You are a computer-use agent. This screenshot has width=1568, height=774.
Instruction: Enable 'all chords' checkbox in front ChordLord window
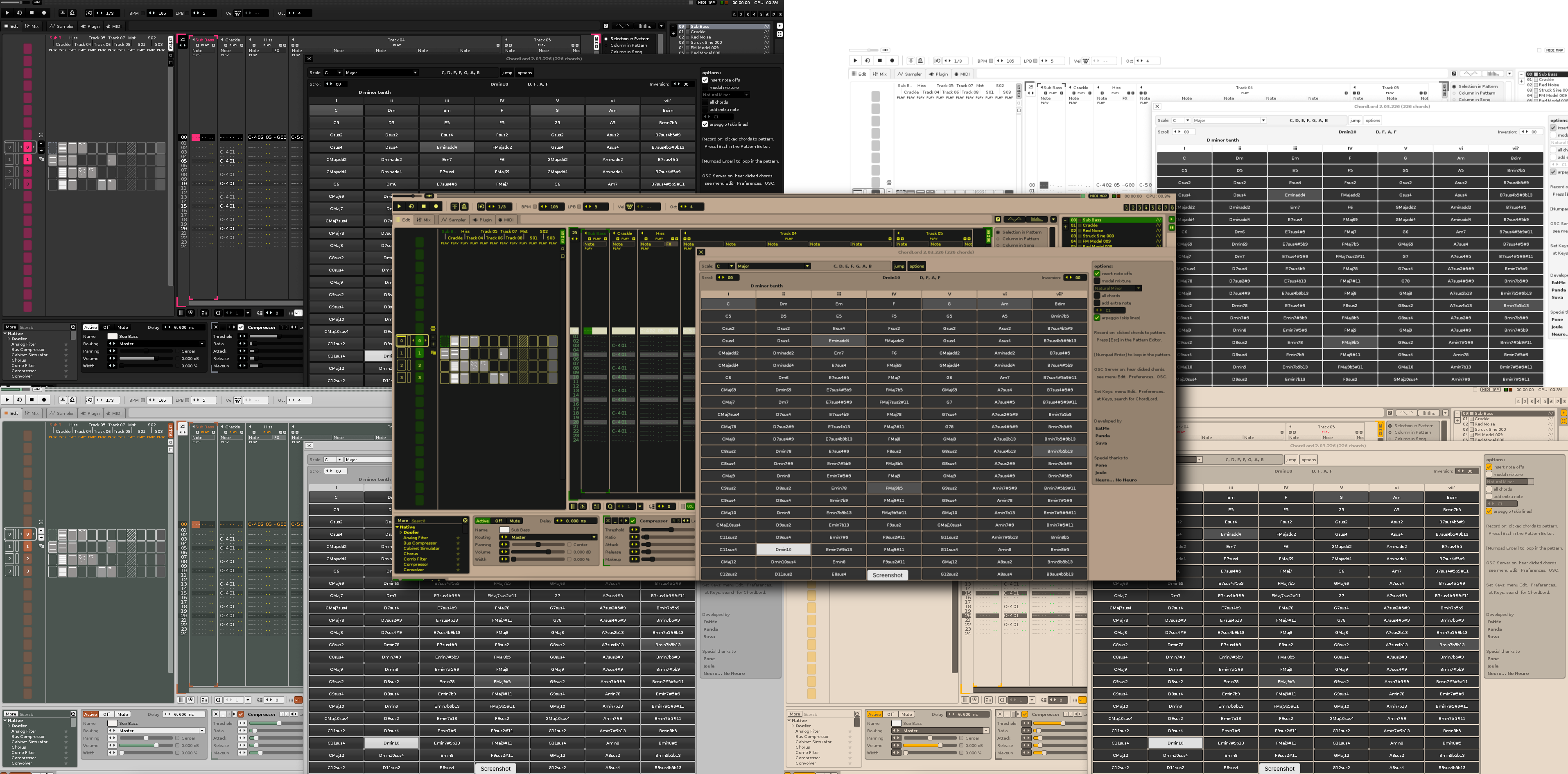coord(1098,295)
